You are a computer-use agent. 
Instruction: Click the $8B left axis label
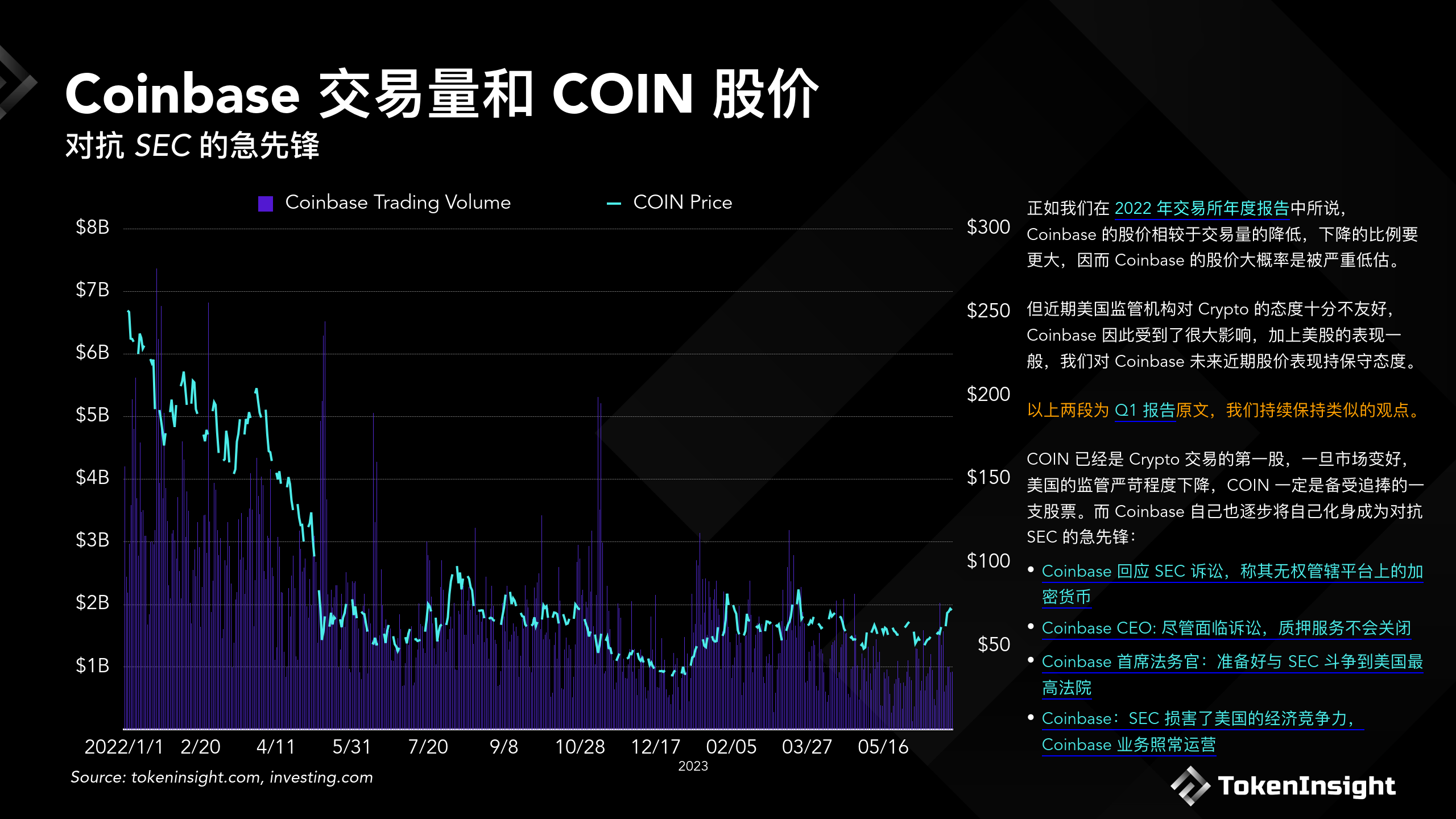pyautogui.click(x=92, y=227)
